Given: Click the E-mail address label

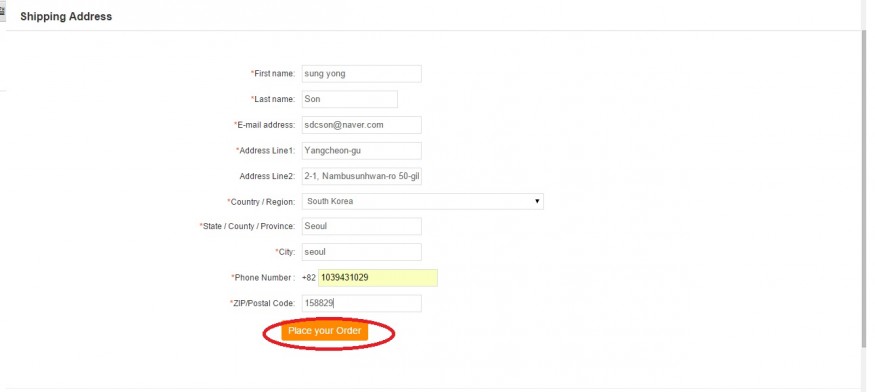Looking at the screenshot, I should coord(265,125).
